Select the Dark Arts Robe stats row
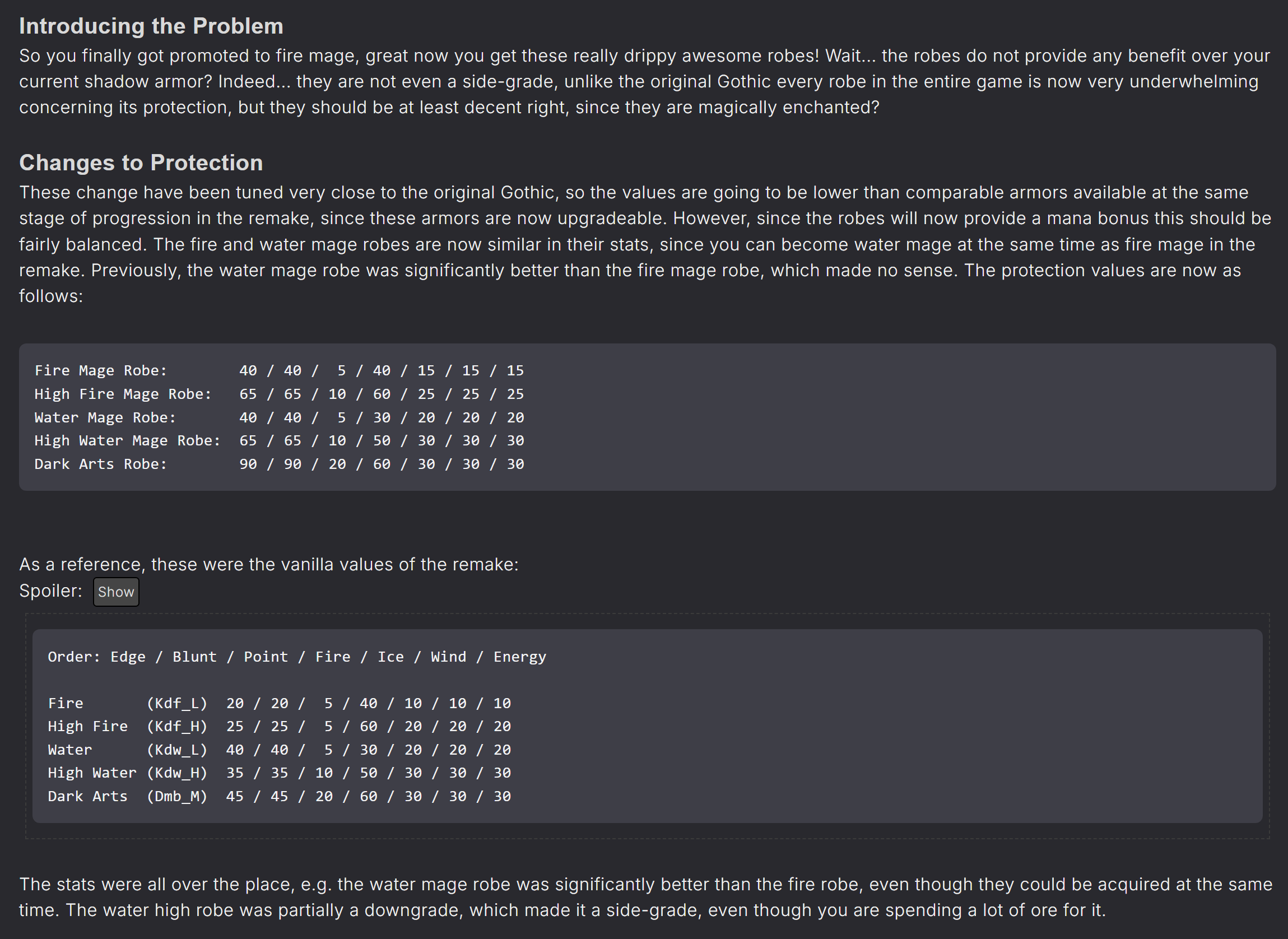 pos(279,464)
